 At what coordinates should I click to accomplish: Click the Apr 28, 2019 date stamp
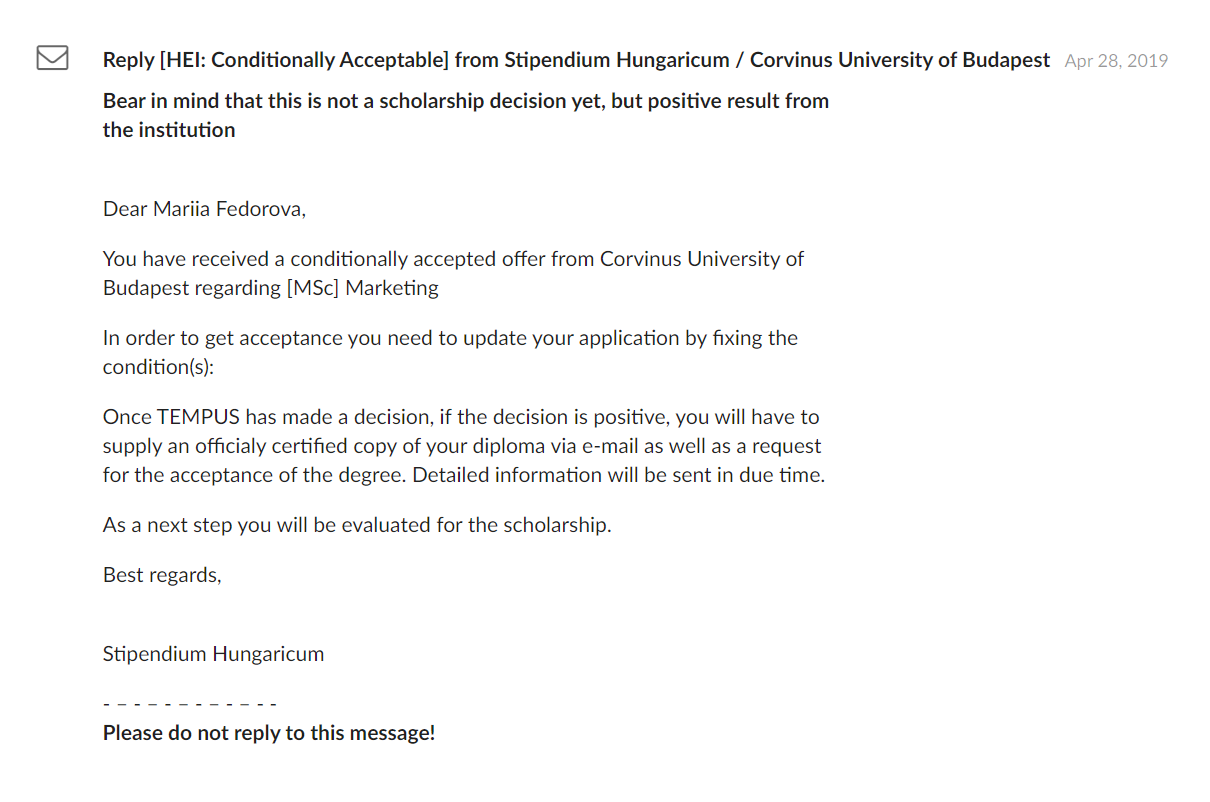(1116, 61)
